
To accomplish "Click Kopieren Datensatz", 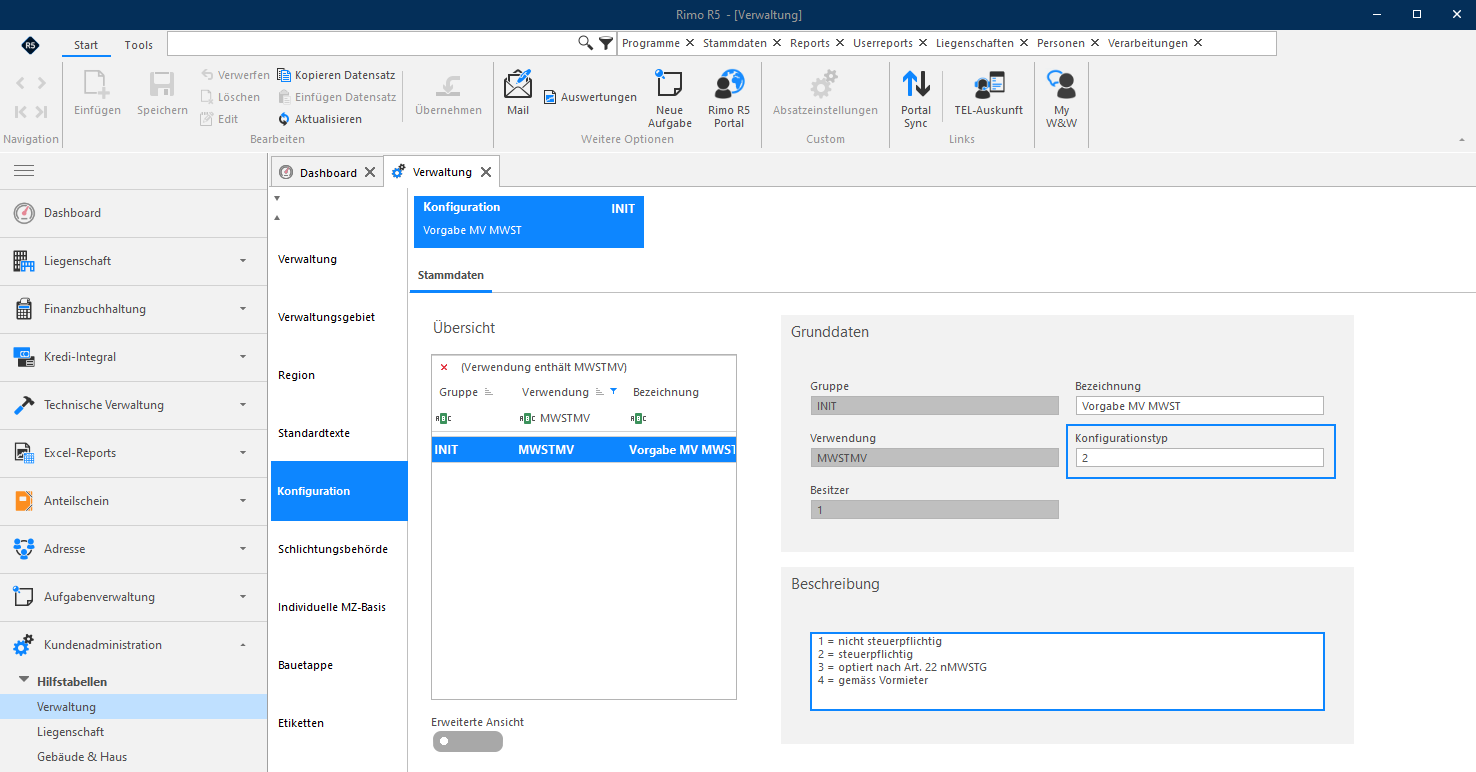I will tap(336, 75).
